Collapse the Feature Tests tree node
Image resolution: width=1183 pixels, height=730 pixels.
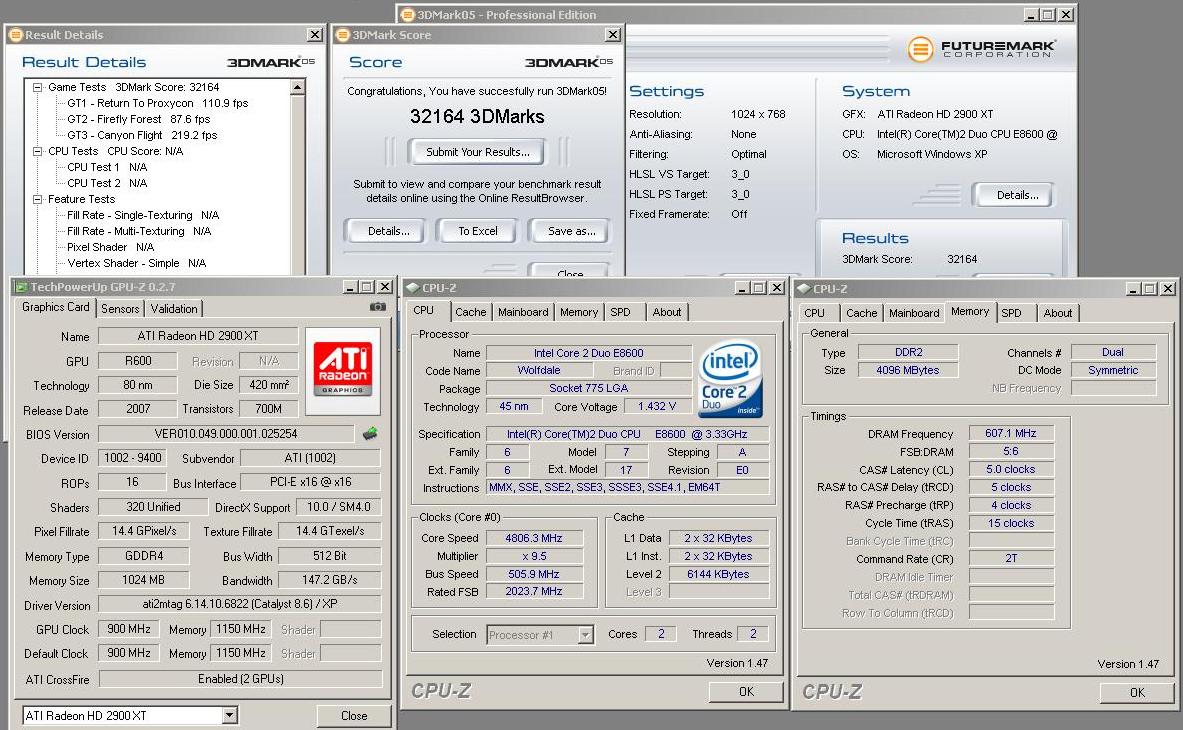pos(37,200)
